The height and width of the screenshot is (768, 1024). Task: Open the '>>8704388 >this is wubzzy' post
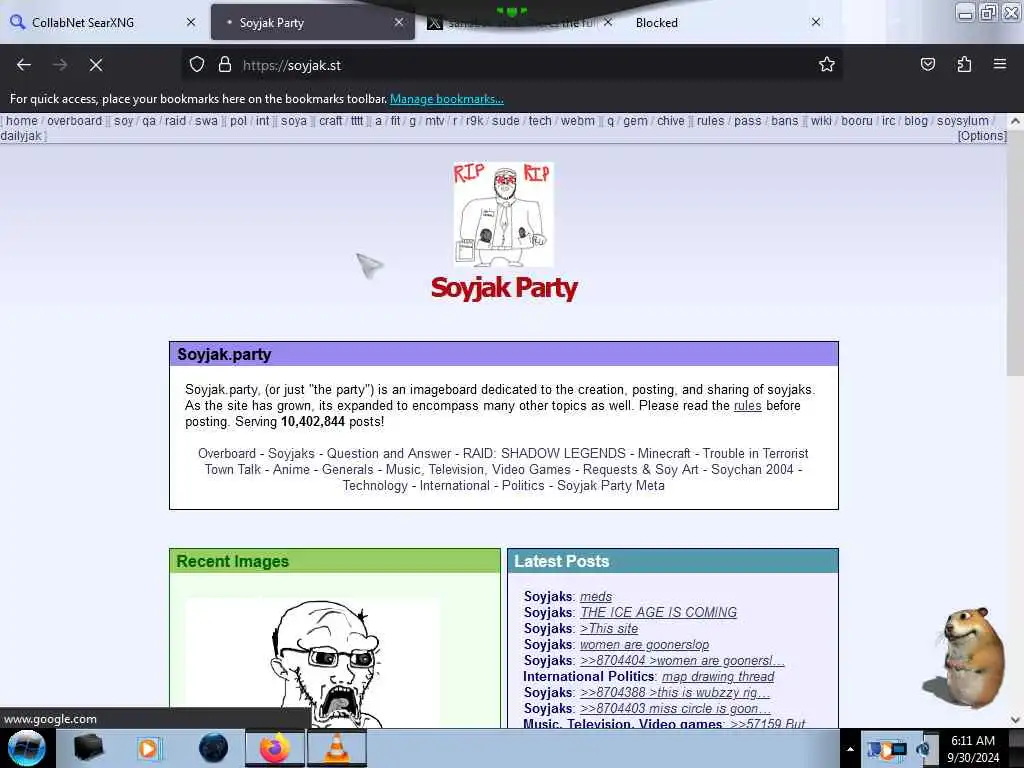click(x=675, y=692)
